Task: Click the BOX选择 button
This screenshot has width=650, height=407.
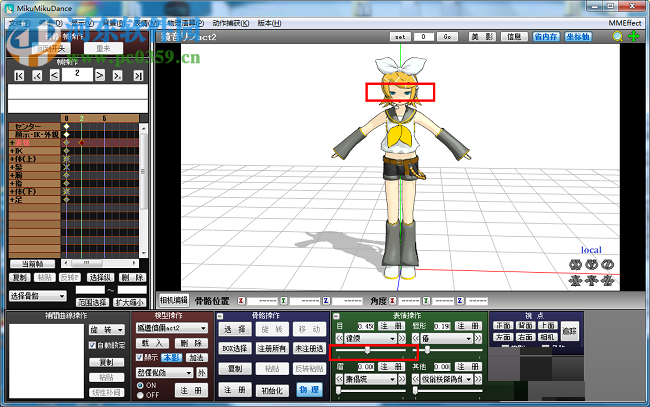Action: tap(235, 349)
